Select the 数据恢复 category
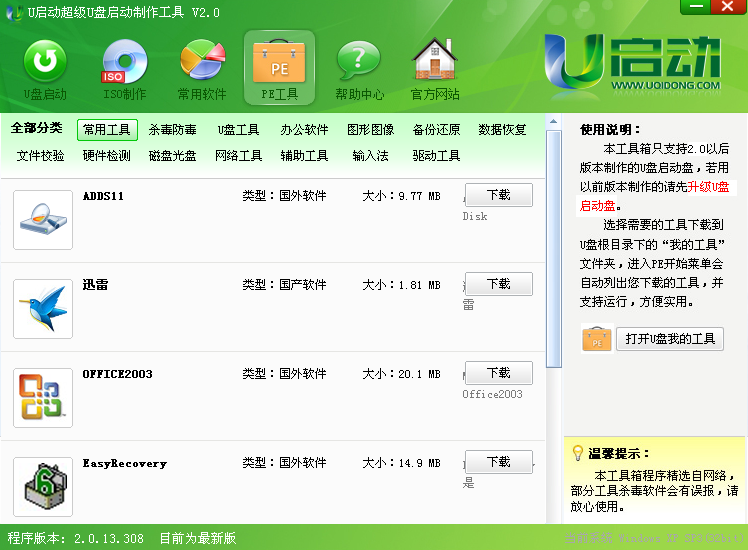This screenshot has width=748, height=550. point(502,130)
